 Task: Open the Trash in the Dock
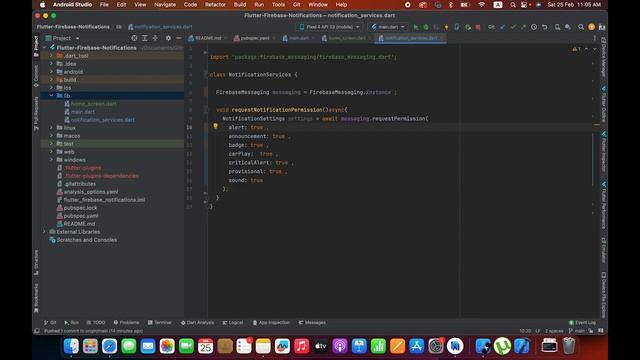pos(569,346)
